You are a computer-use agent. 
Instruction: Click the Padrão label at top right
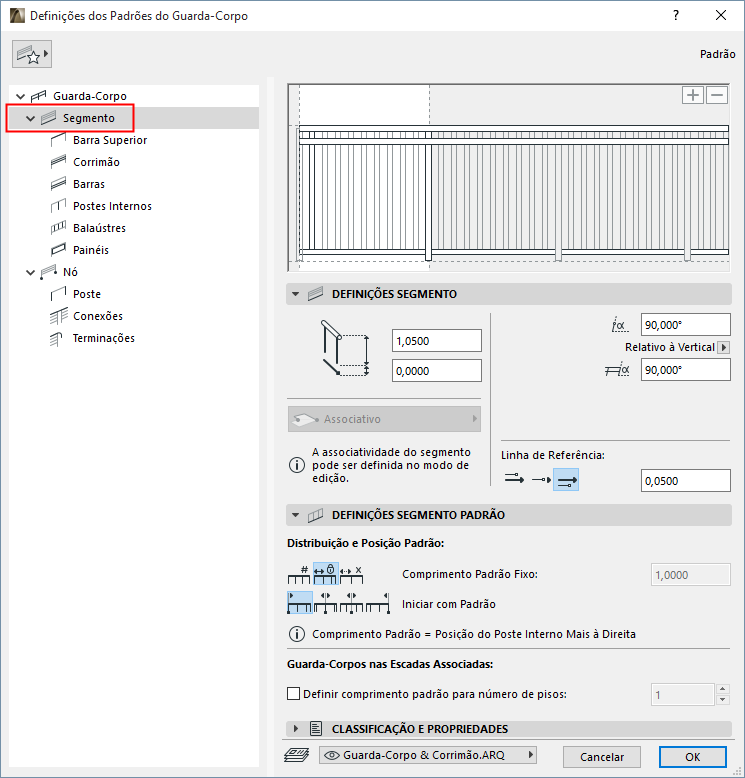pyautogui.click(x=717, y=54)
